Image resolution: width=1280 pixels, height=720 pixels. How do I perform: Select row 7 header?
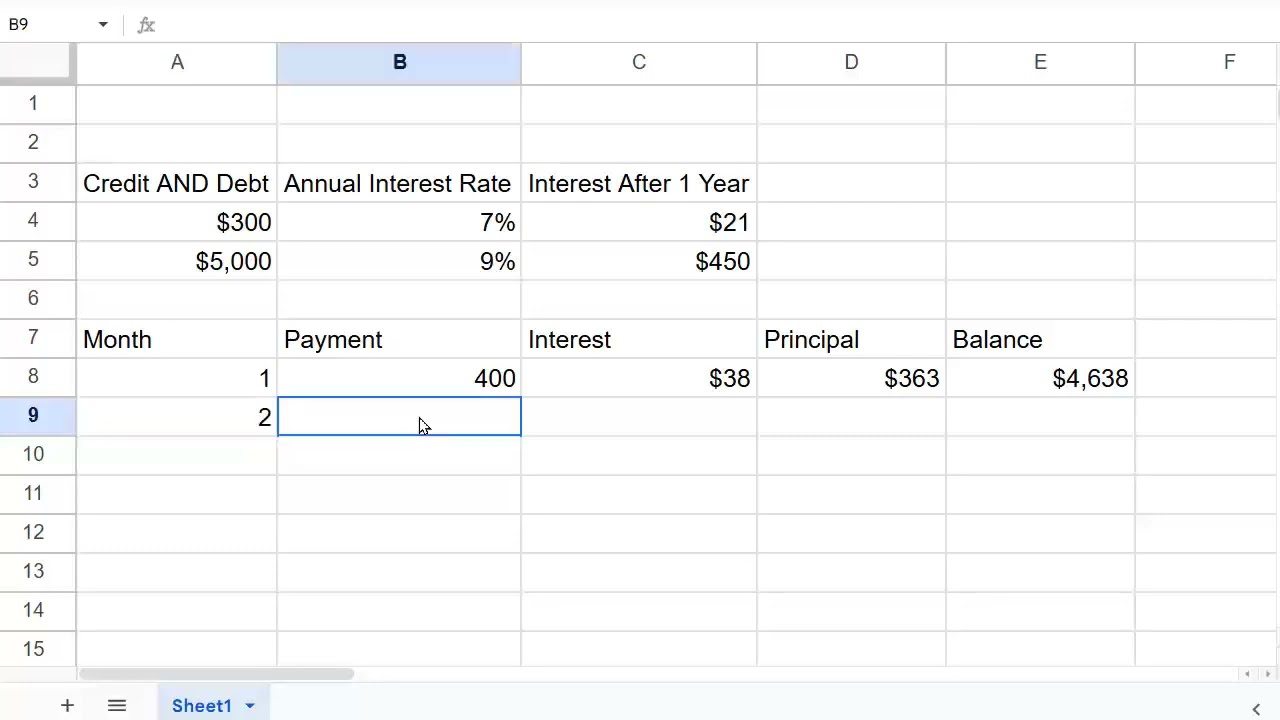(34, 338)
